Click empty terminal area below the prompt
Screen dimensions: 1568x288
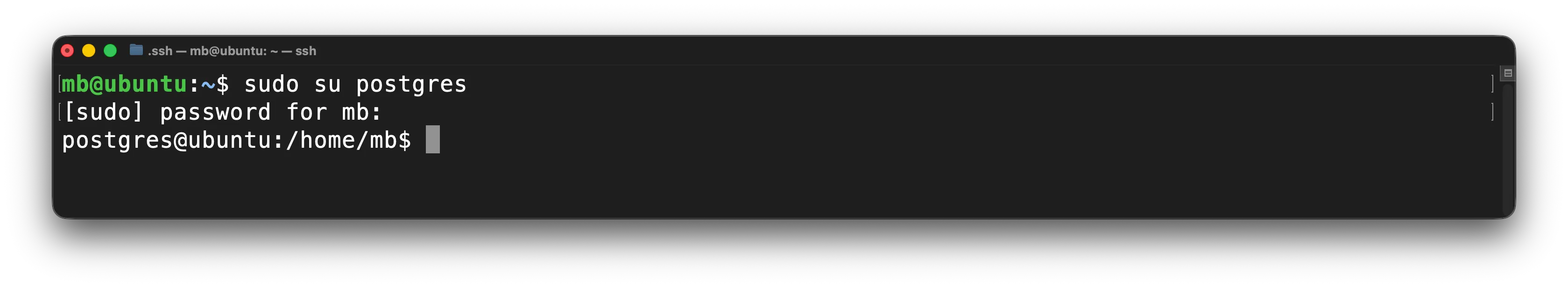pos(779,186)
